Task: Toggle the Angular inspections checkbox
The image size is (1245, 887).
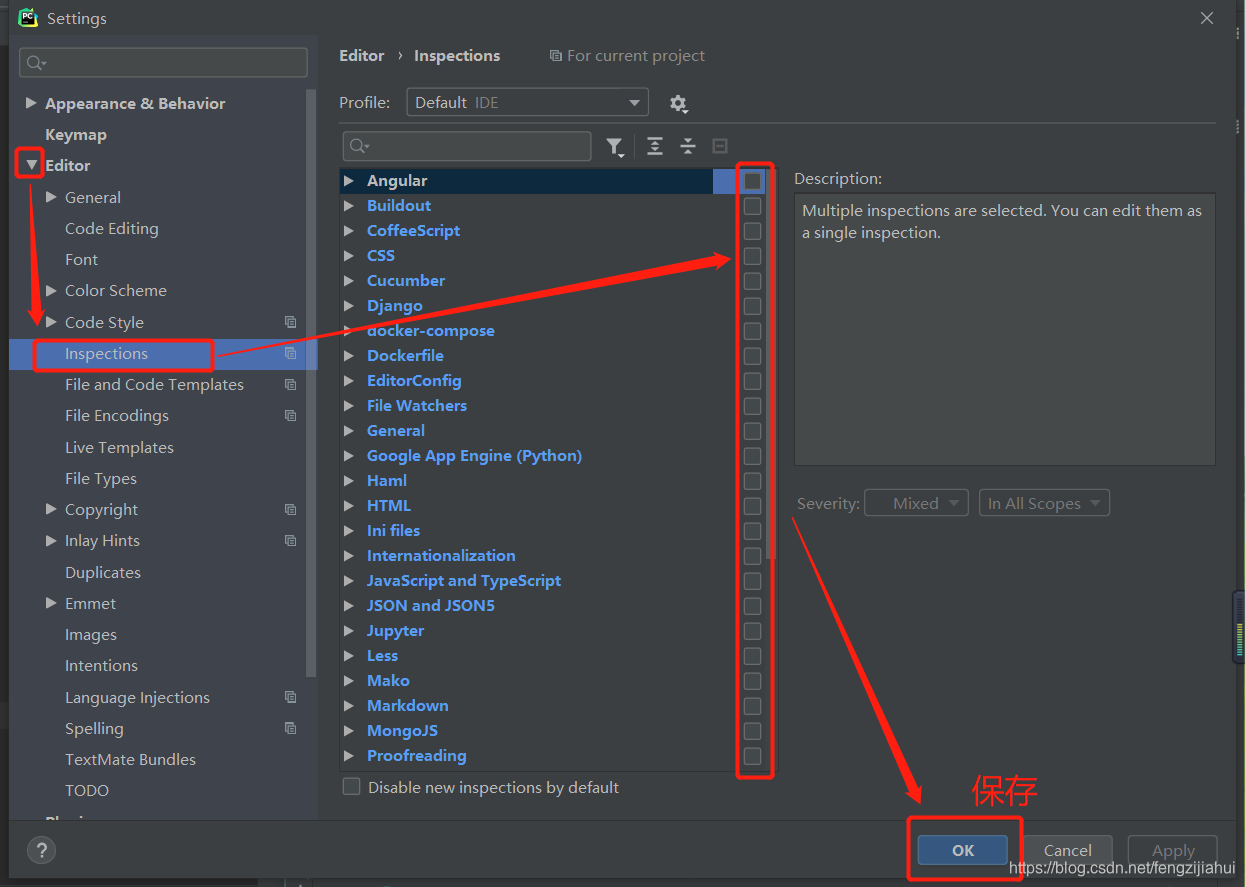Action: 753,181
